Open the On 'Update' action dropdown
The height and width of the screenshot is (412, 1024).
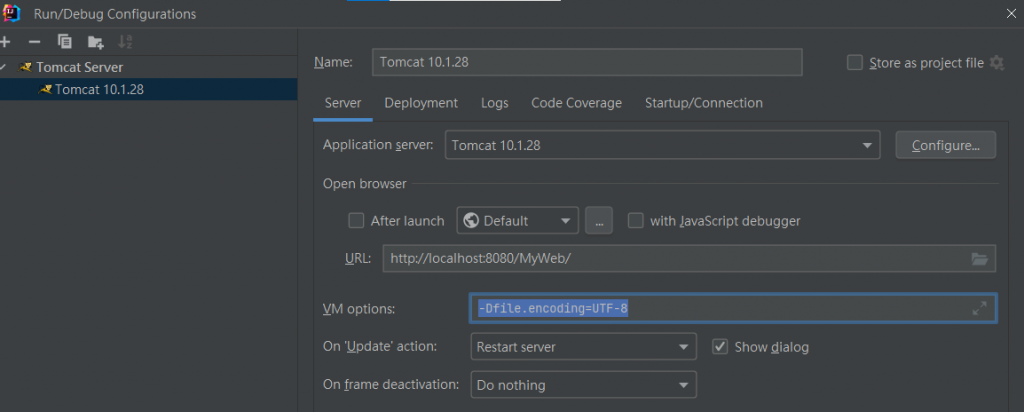[x=583, y=347]
